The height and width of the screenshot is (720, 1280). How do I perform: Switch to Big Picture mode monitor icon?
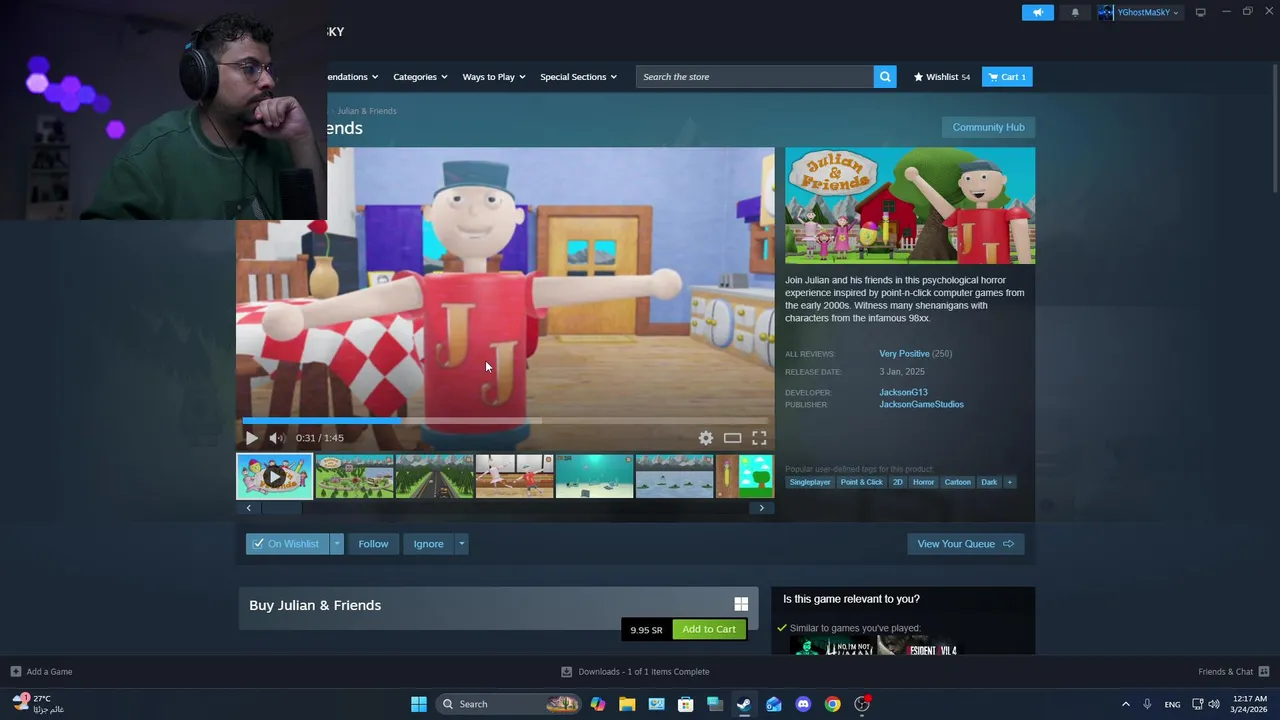click(1200, 12)
